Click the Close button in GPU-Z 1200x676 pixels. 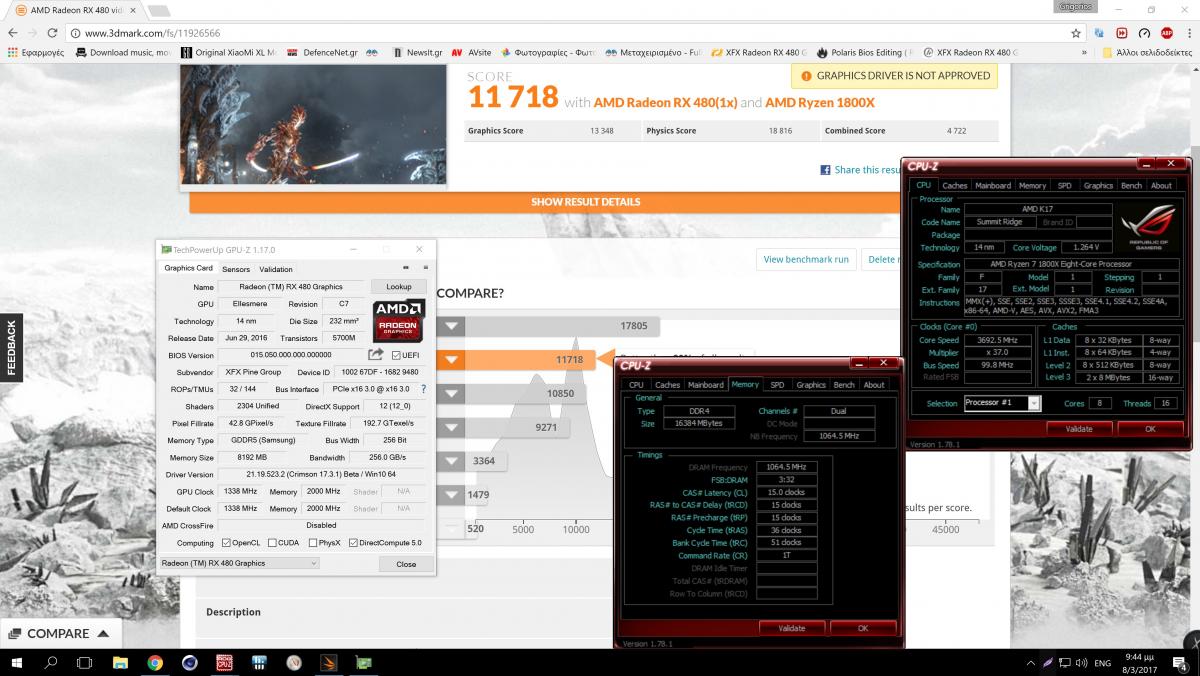(x=406, y=564)
